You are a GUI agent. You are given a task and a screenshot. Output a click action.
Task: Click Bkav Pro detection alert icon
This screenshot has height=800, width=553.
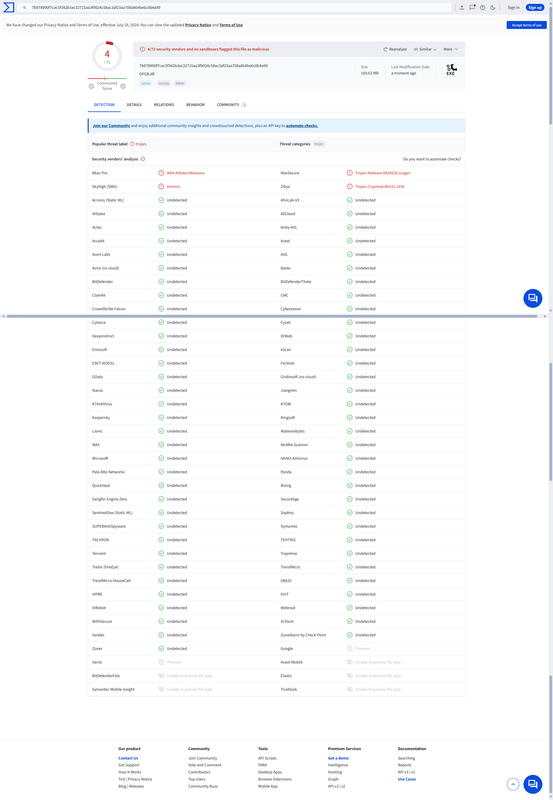[161, 173]
